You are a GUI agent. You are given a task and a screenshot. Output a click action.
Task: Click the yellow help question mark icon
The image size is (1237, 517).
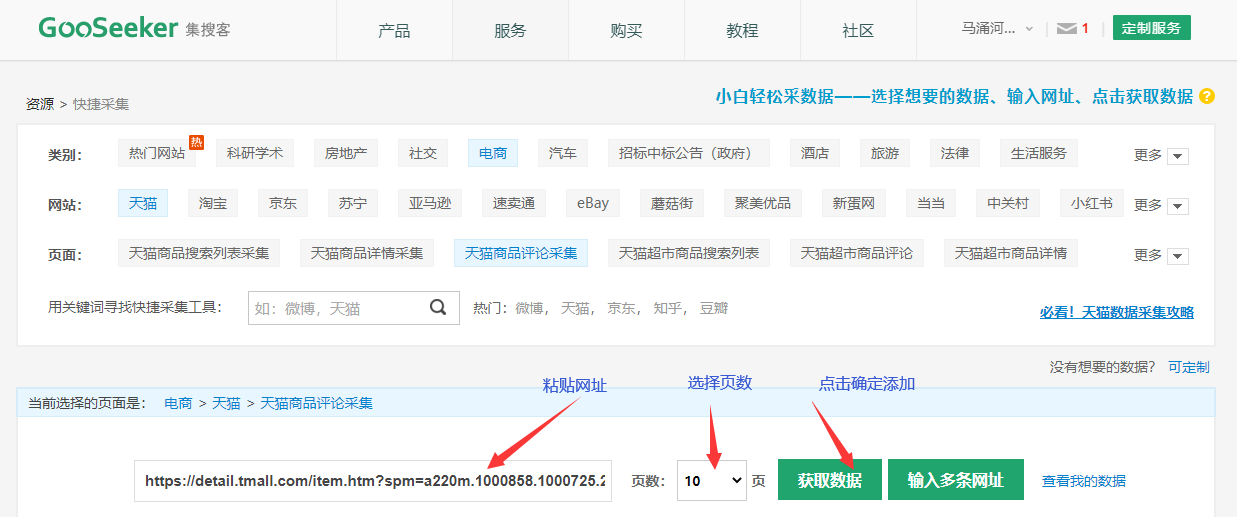1207,96
